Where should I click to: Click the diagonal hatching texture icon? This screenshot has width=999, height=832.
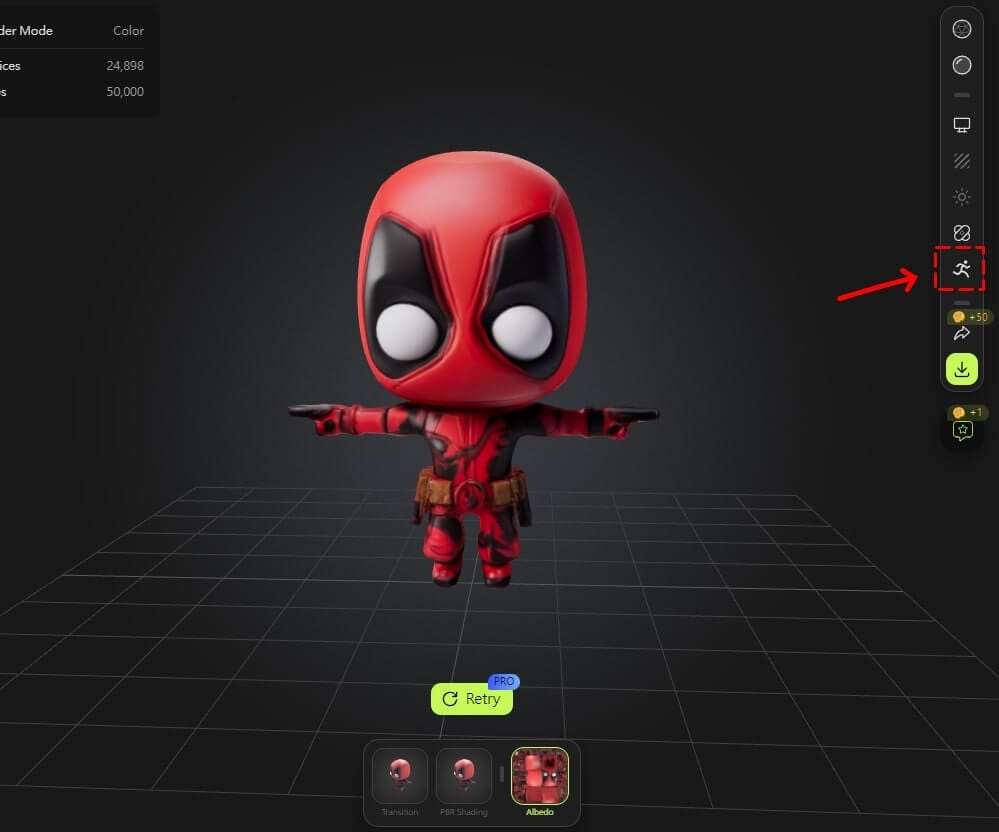coord(961,160)
